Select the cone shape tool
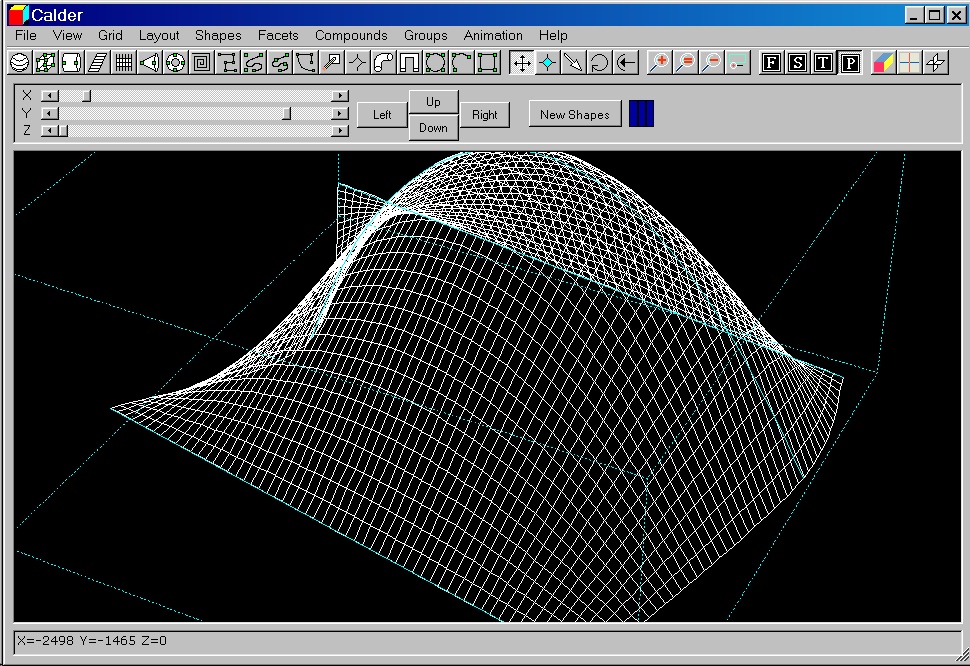 pos(149,63)
